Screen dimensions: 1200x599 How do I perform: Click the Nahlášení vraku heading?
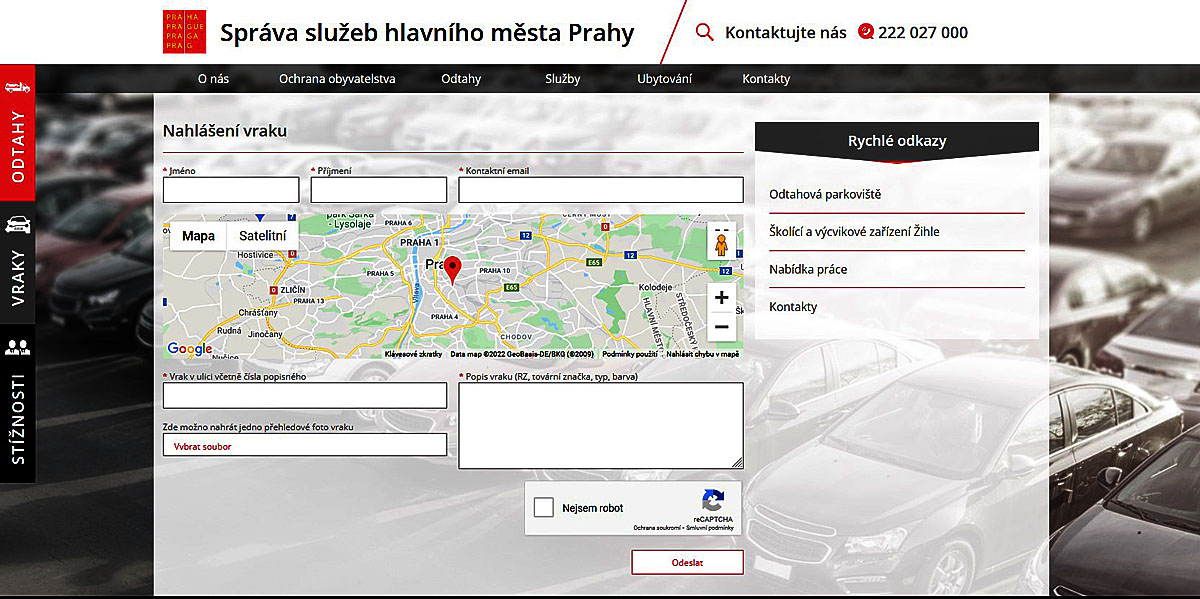tap(225, 131)
